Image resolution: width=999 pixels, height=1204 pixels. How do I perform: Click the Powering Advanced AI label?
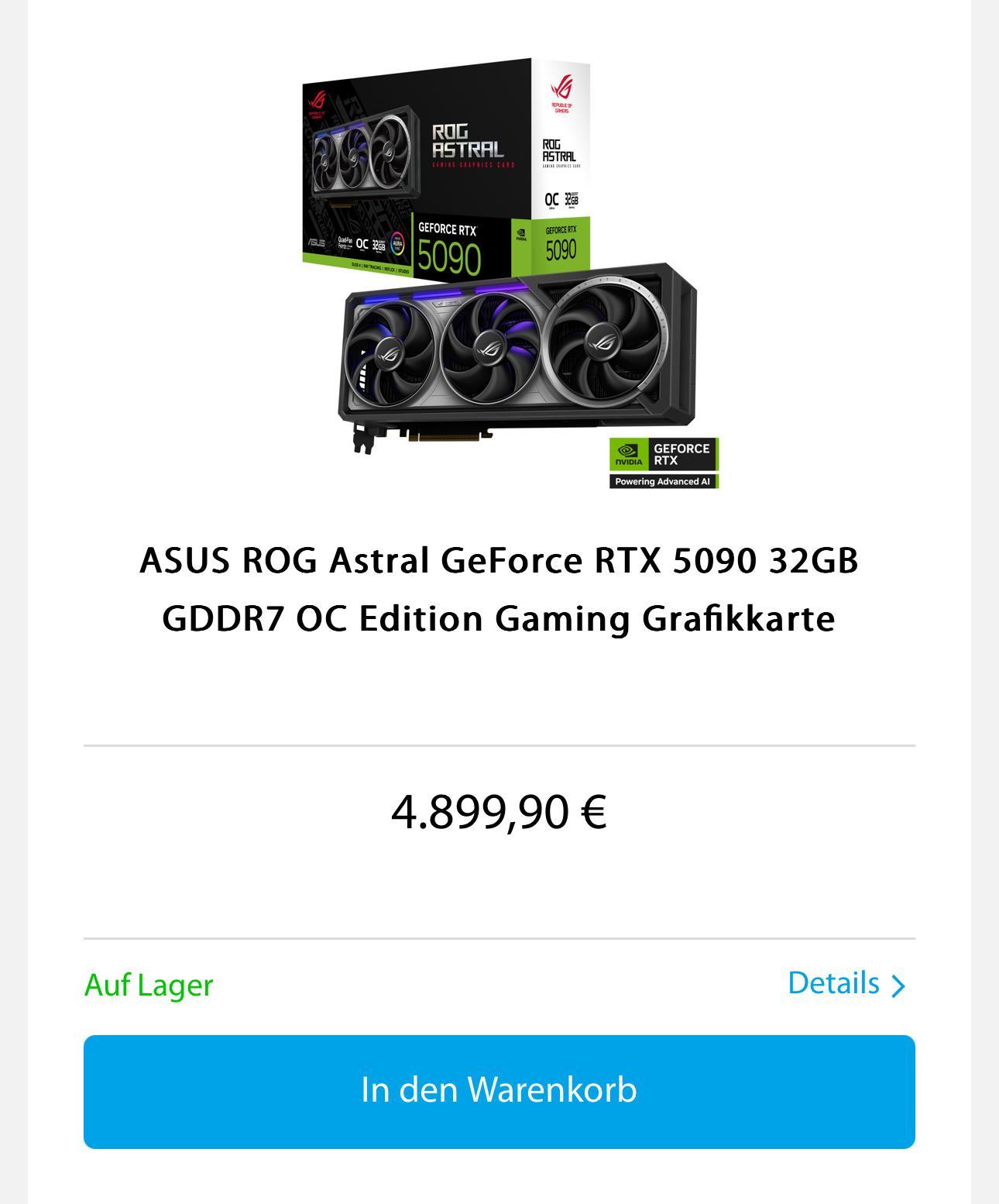664,481
